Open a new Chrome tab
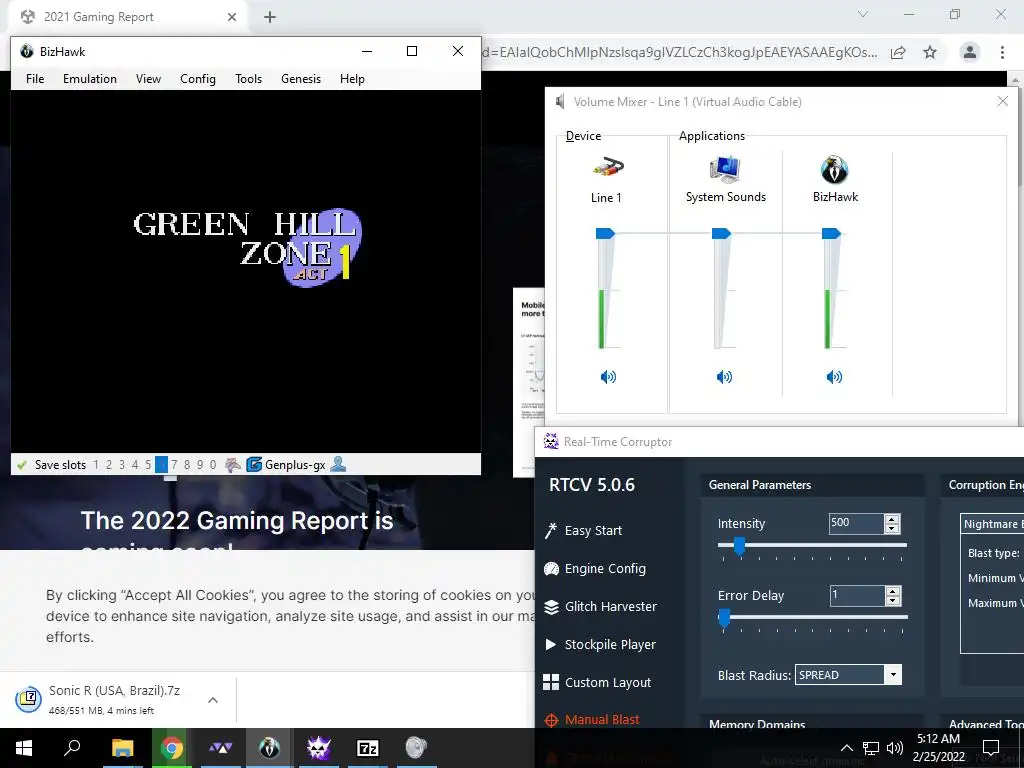The image size is (1024, 768). tap(270, 18)
